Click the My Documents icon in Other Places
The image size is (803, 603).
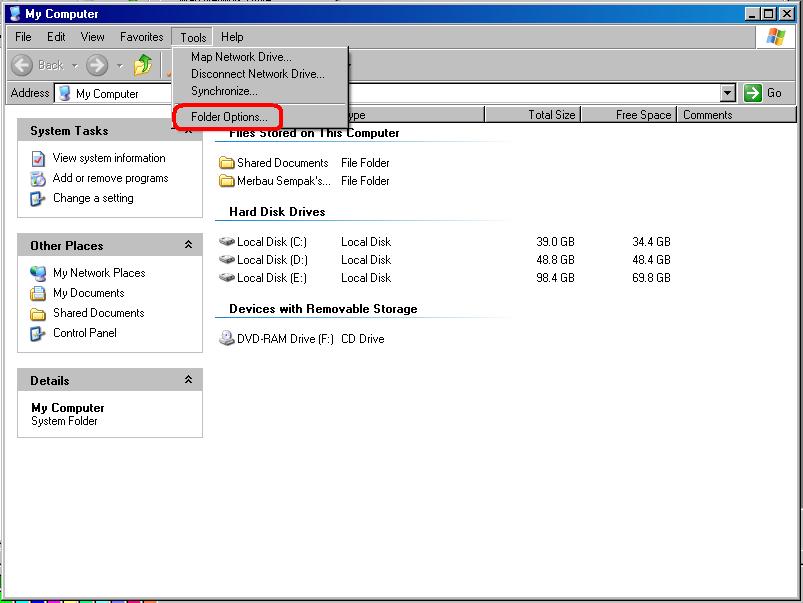click(37, 294)
